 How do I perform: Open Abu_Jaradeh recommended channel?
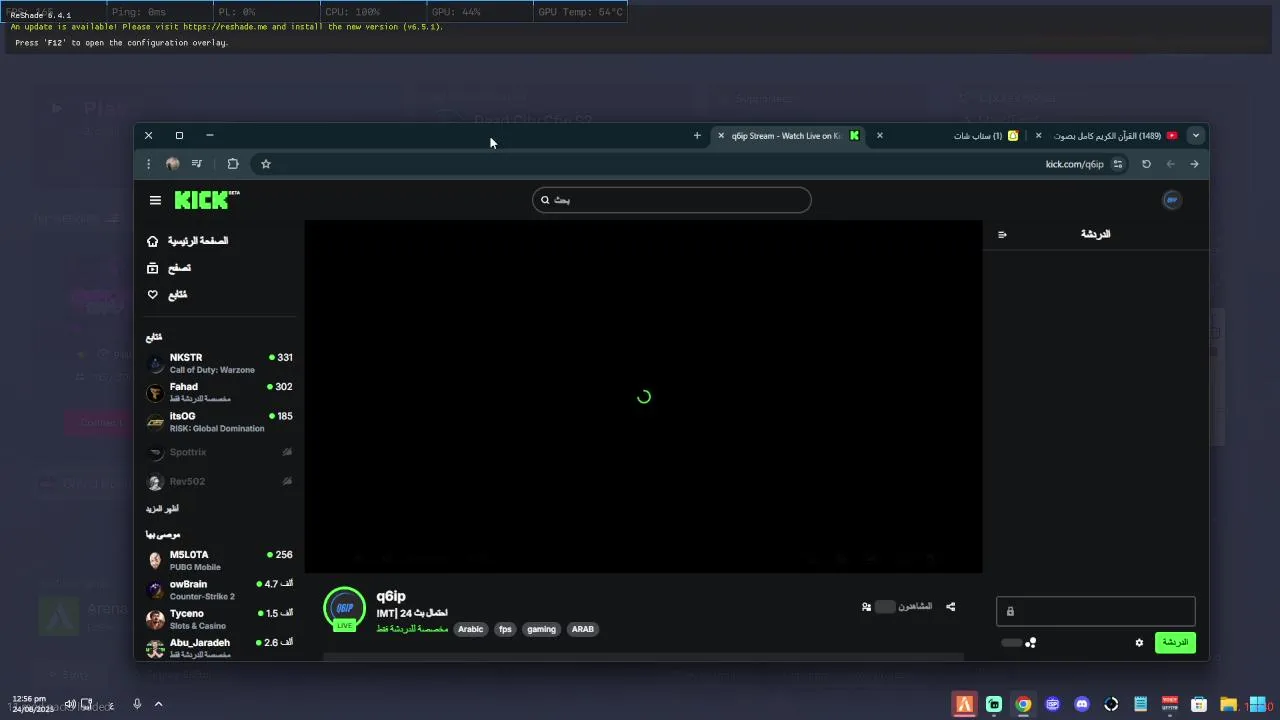pos(220,648)
